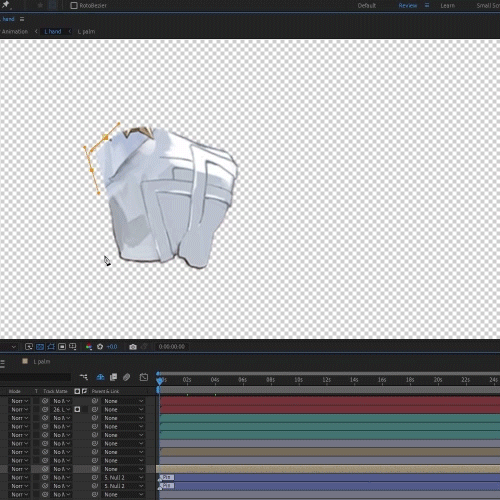Open the L hand viewer panel menu
The width and height of the screenshot is (500, 500).
(x=22, y=19)
